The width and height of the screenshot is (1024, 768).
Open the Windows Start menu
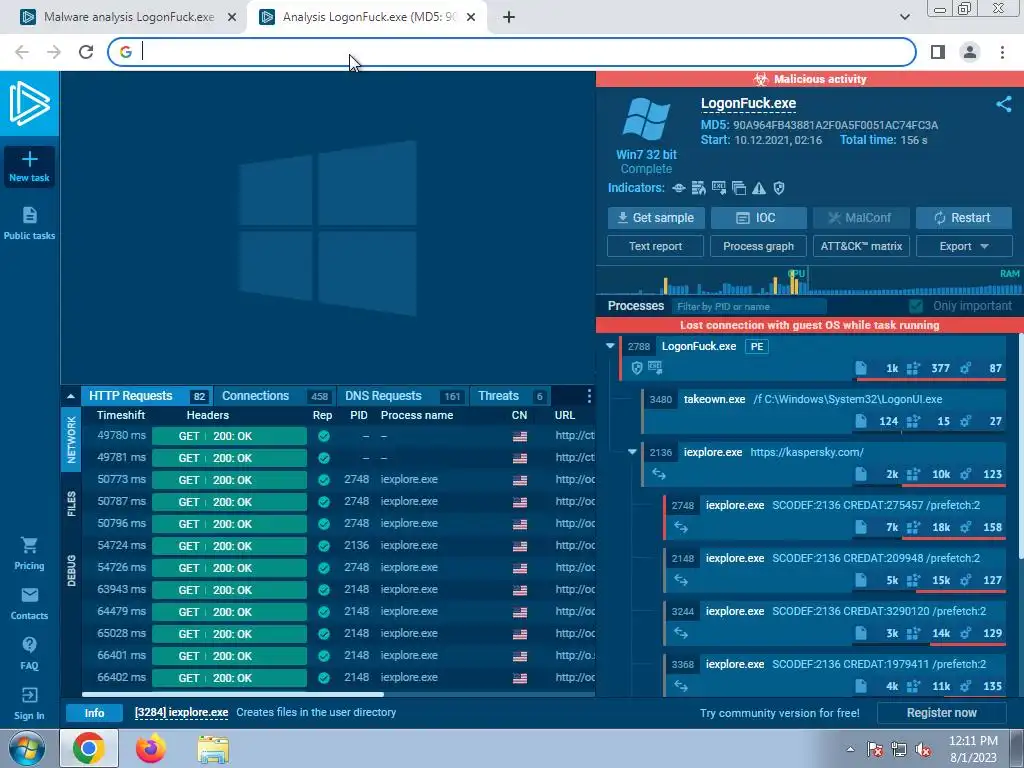tap(27, 748)
